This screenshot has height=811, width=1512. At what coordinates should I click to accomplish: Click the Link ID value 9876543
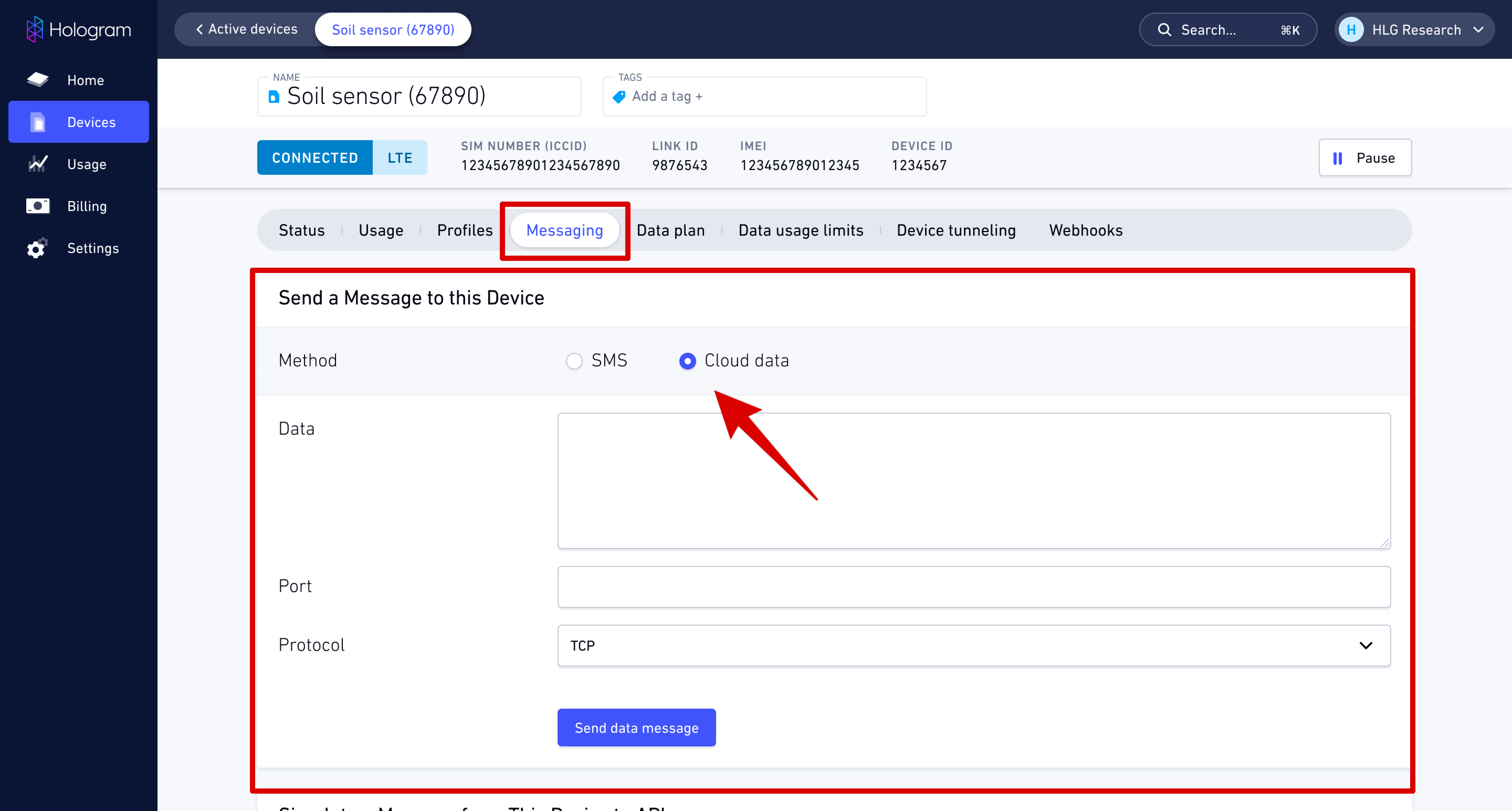coord(680,166)
